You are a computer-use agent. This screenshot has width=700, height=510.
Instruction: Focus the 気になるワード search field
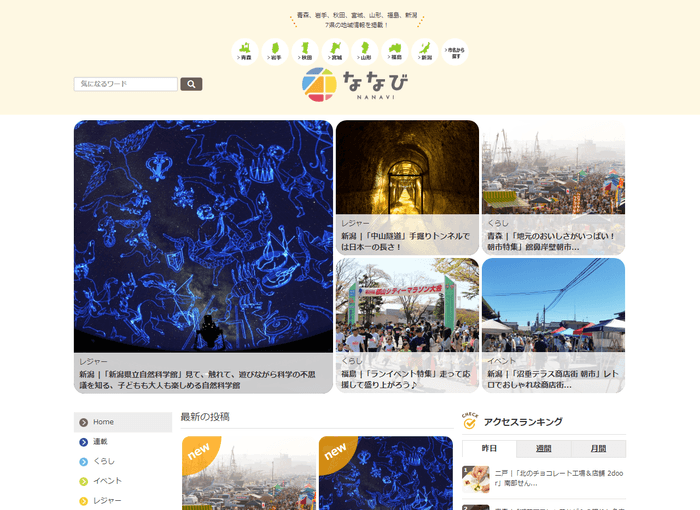tap(126, 85)
